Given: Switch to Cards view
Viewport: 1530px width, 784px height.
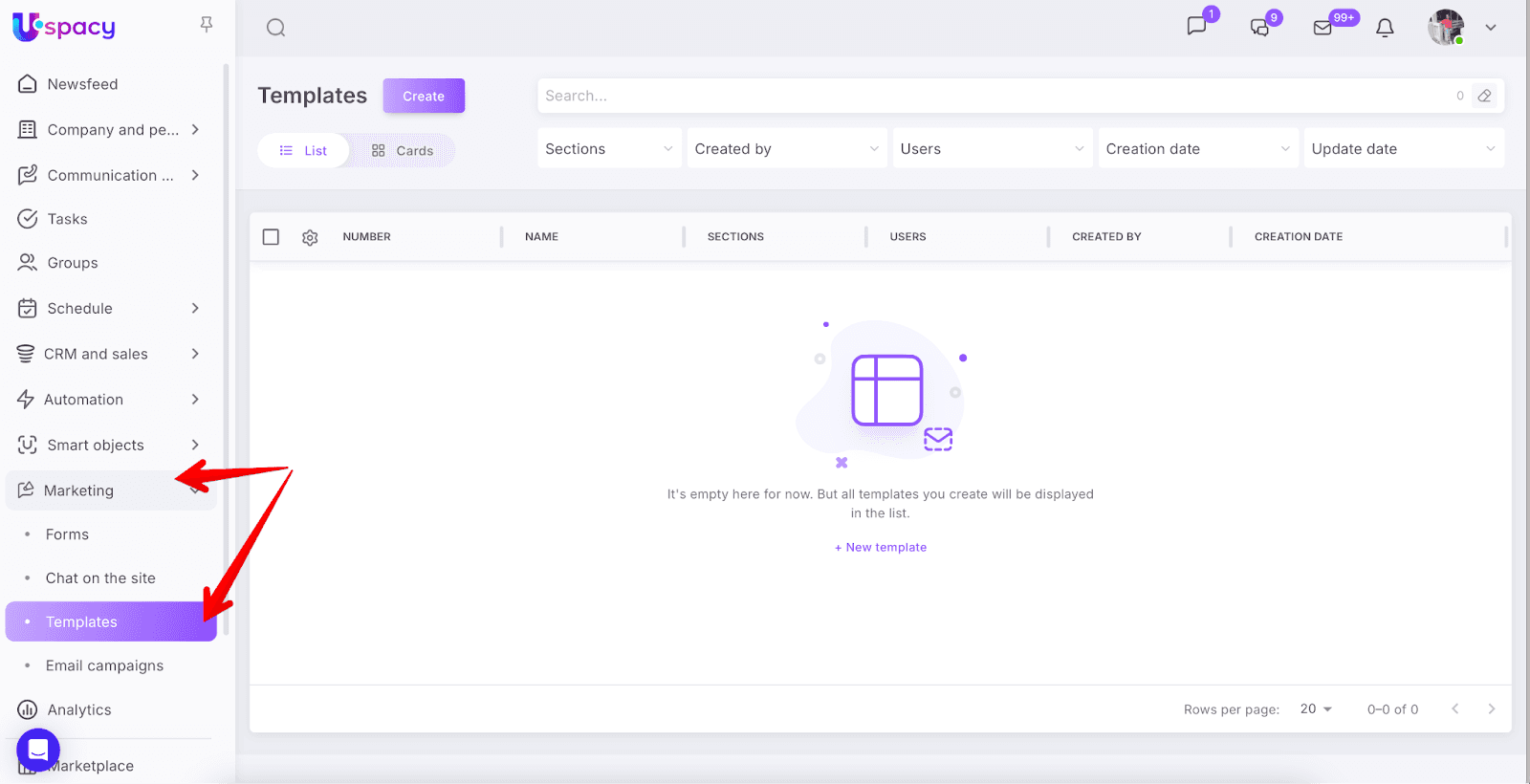Looking at the screenshot, I should [403, 151].
